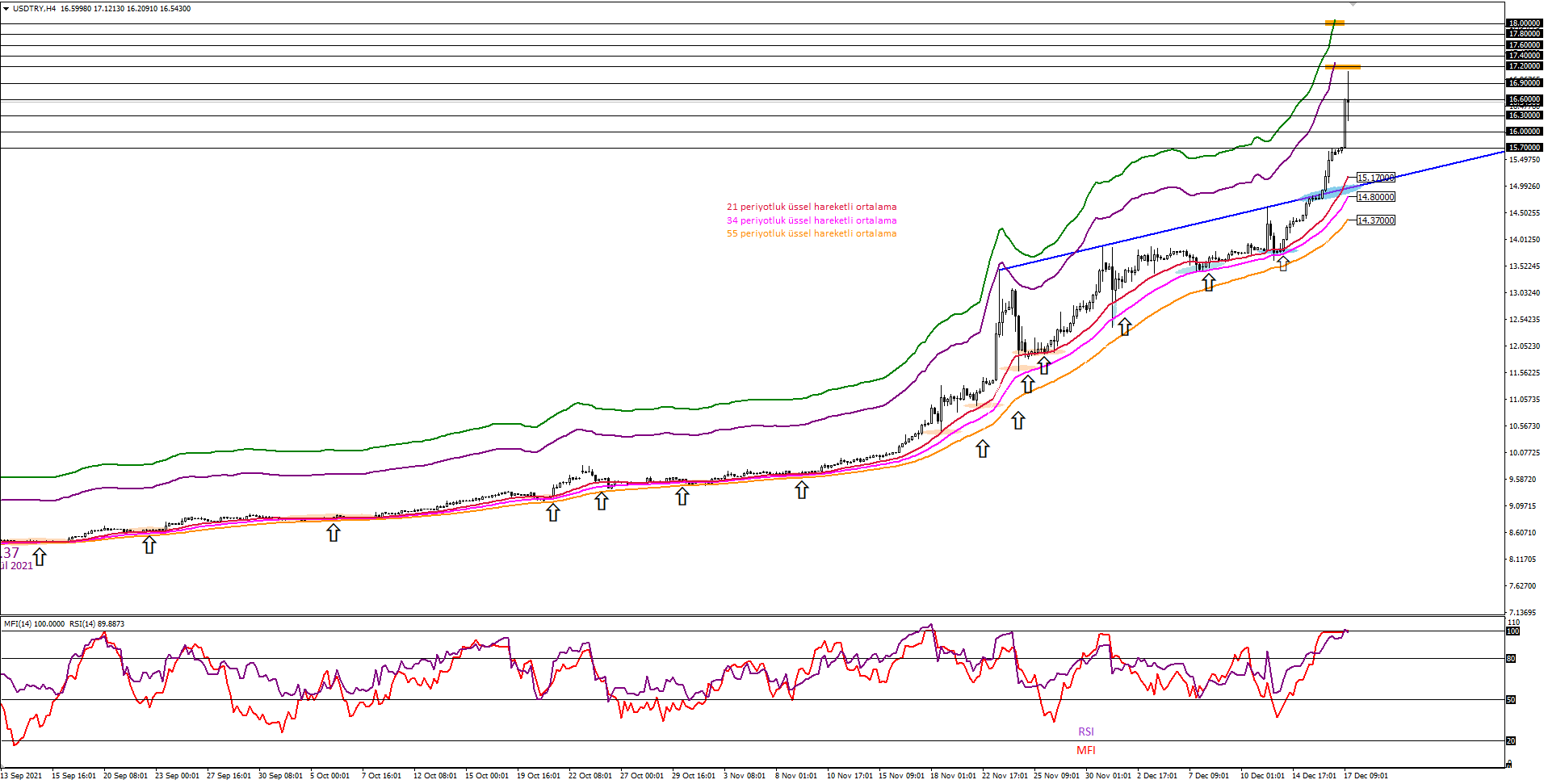Click the 18 Nov 01:01 time axis label
The width and height of the screenshot is (1544, 784).
pos(953,776)
